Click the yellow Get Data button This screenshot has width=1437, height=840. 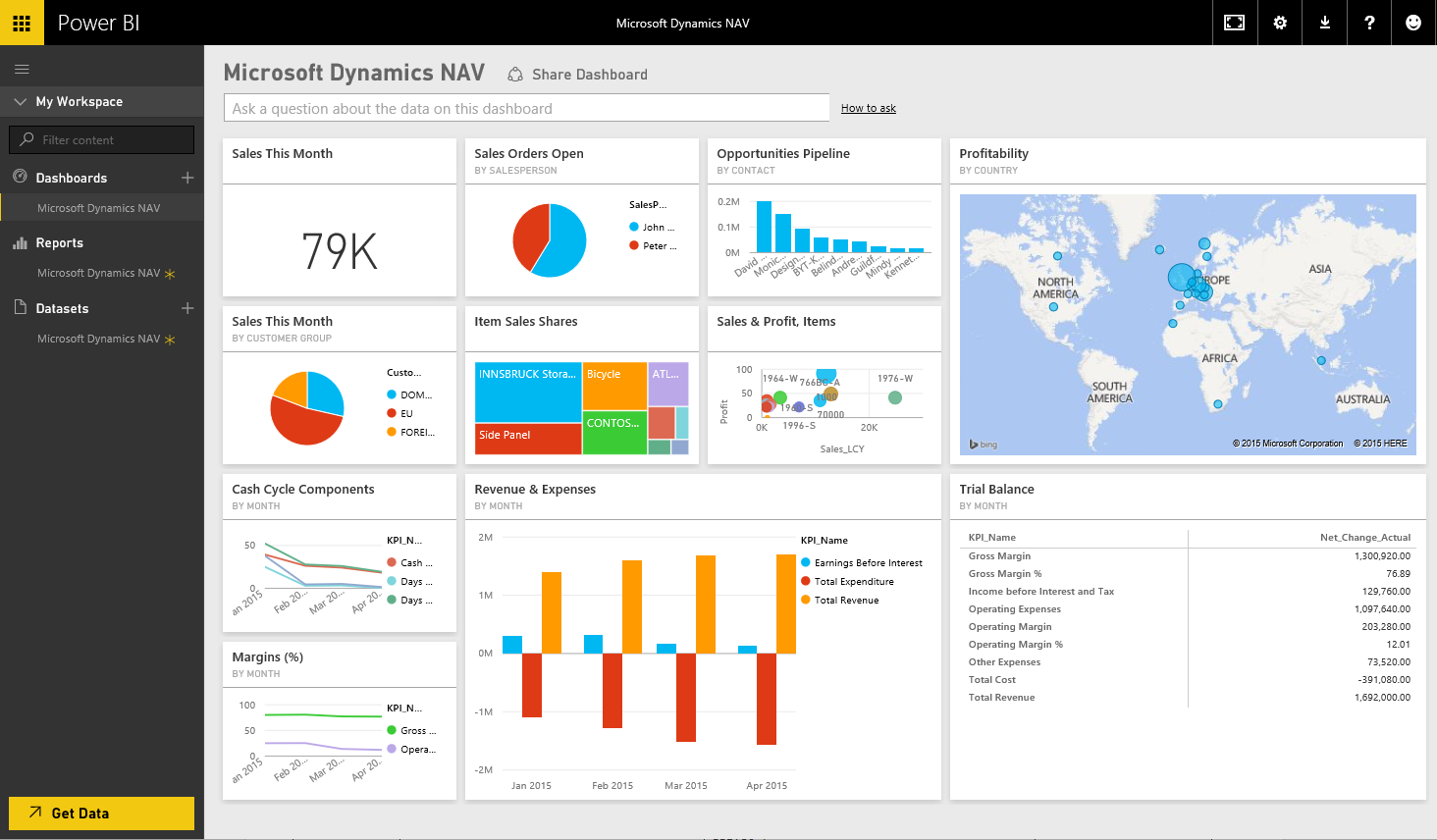(x=101, y=813)
